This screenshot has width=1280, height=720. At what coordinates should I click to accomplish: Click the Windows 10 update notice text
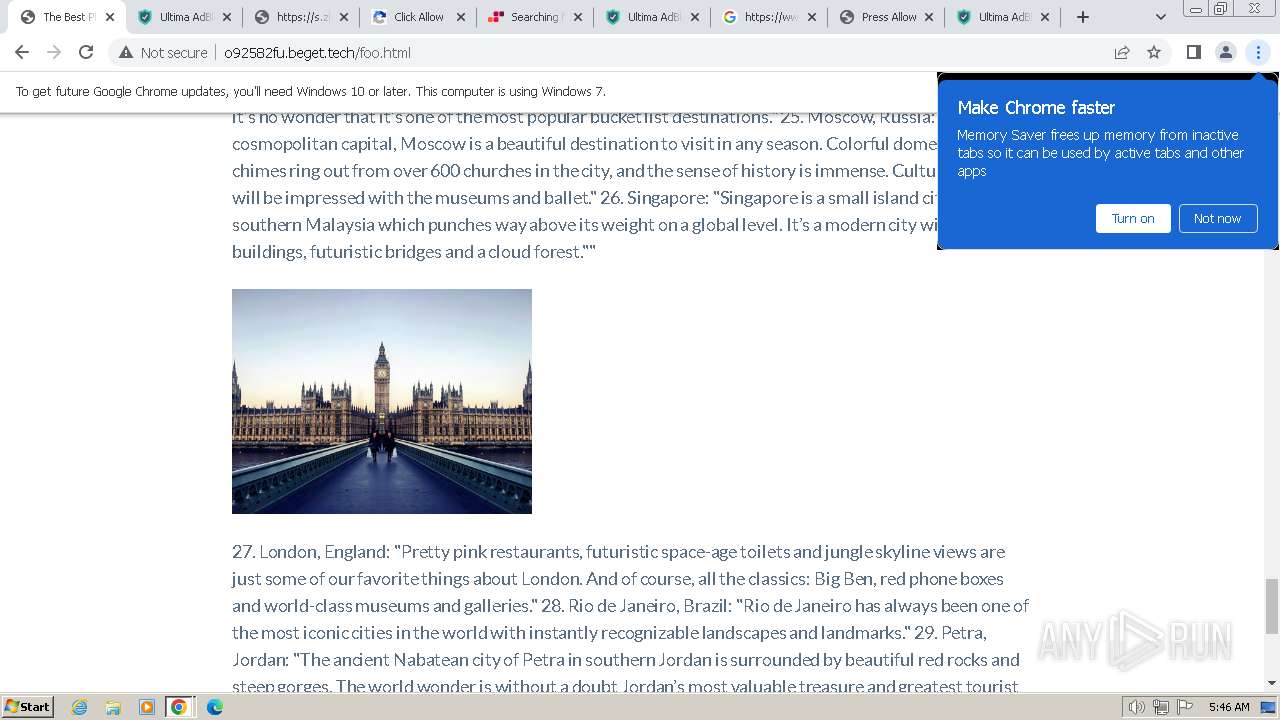click(x=311, y=91)
